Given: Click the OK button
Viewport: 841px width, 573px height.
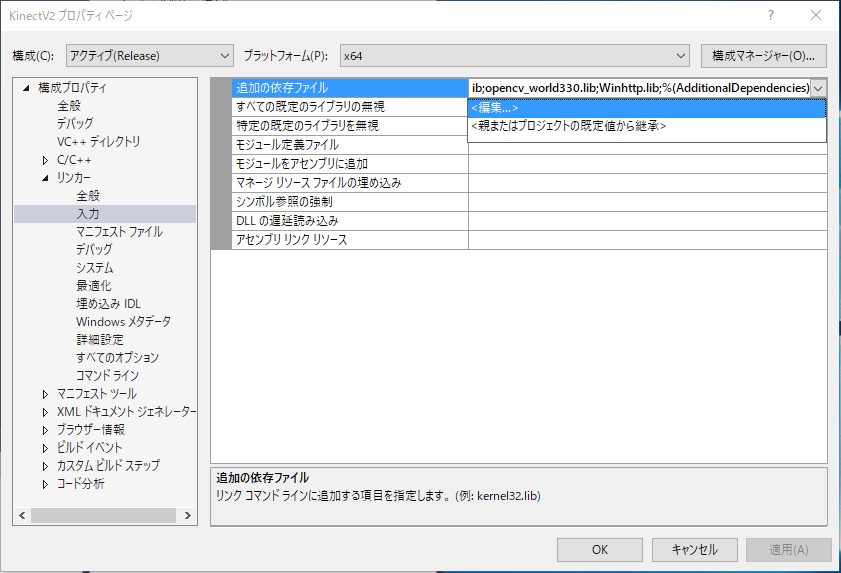Looking at the screenshot, I should [x=599, y=549].
